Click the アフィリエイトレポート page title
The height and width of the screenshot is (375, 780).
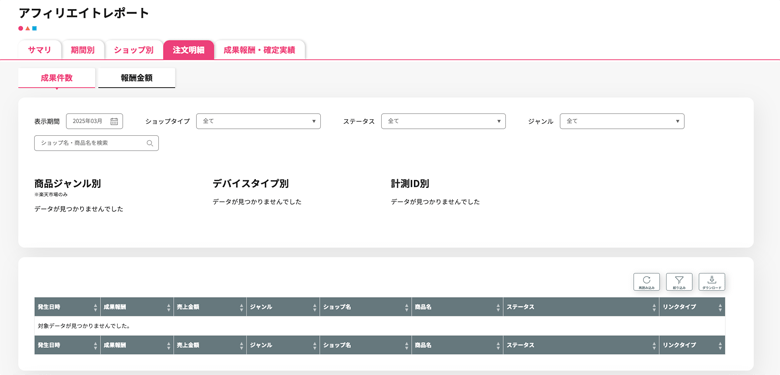click(x=84, y=13)
